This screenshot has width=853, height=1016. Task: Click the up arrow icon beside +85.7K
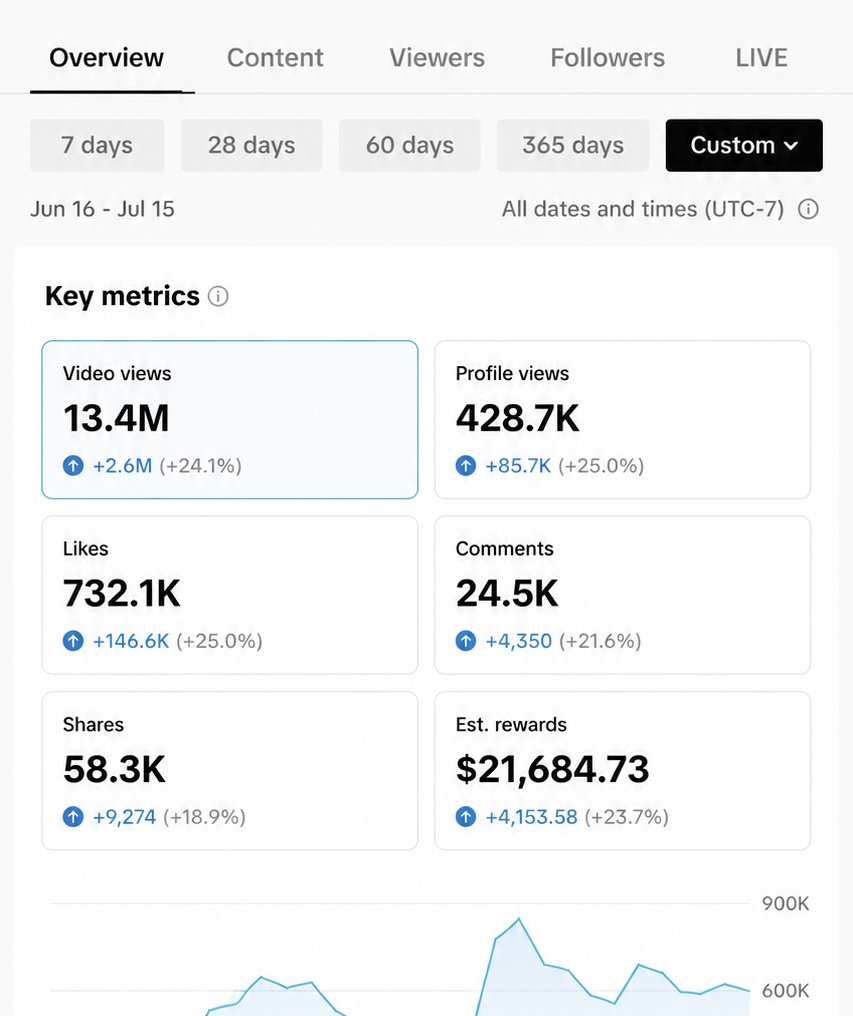pos(465,465)
